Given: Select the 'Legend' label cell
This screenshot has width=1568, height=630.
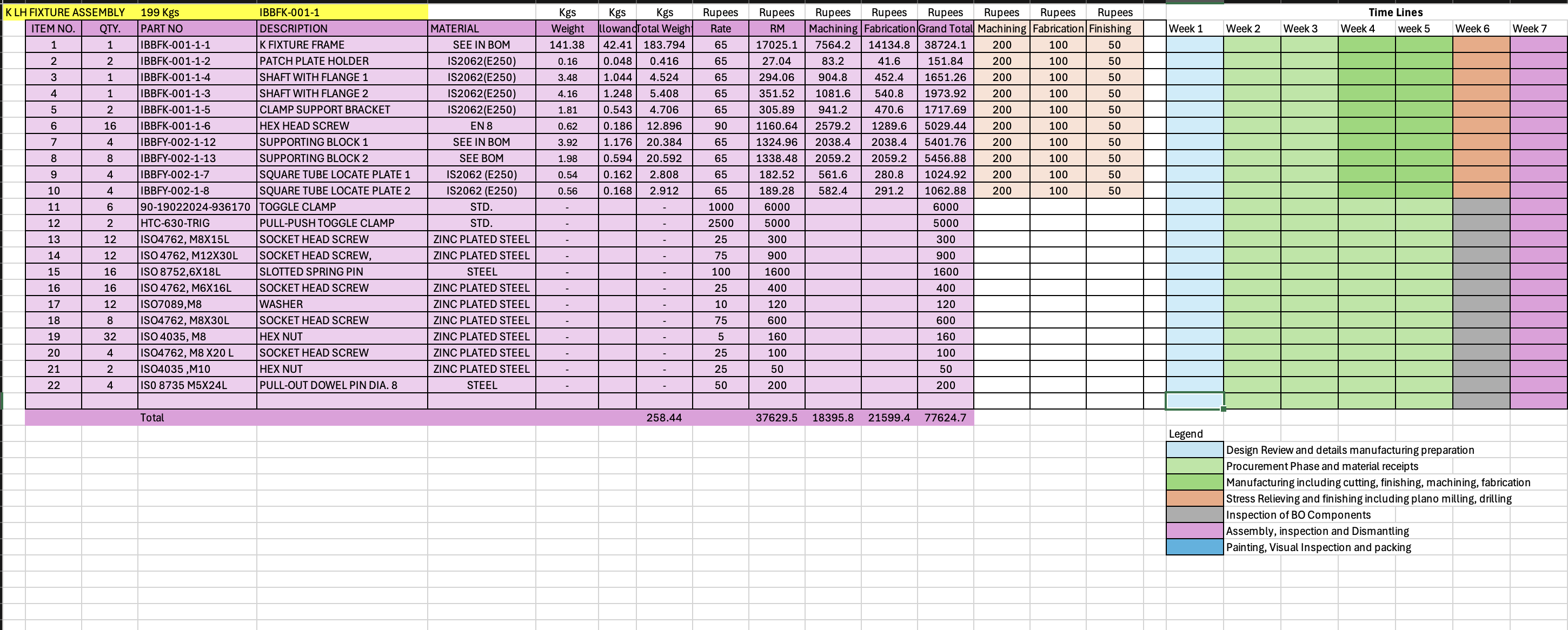Looking at the screenshot, I should pos(1194,433).
